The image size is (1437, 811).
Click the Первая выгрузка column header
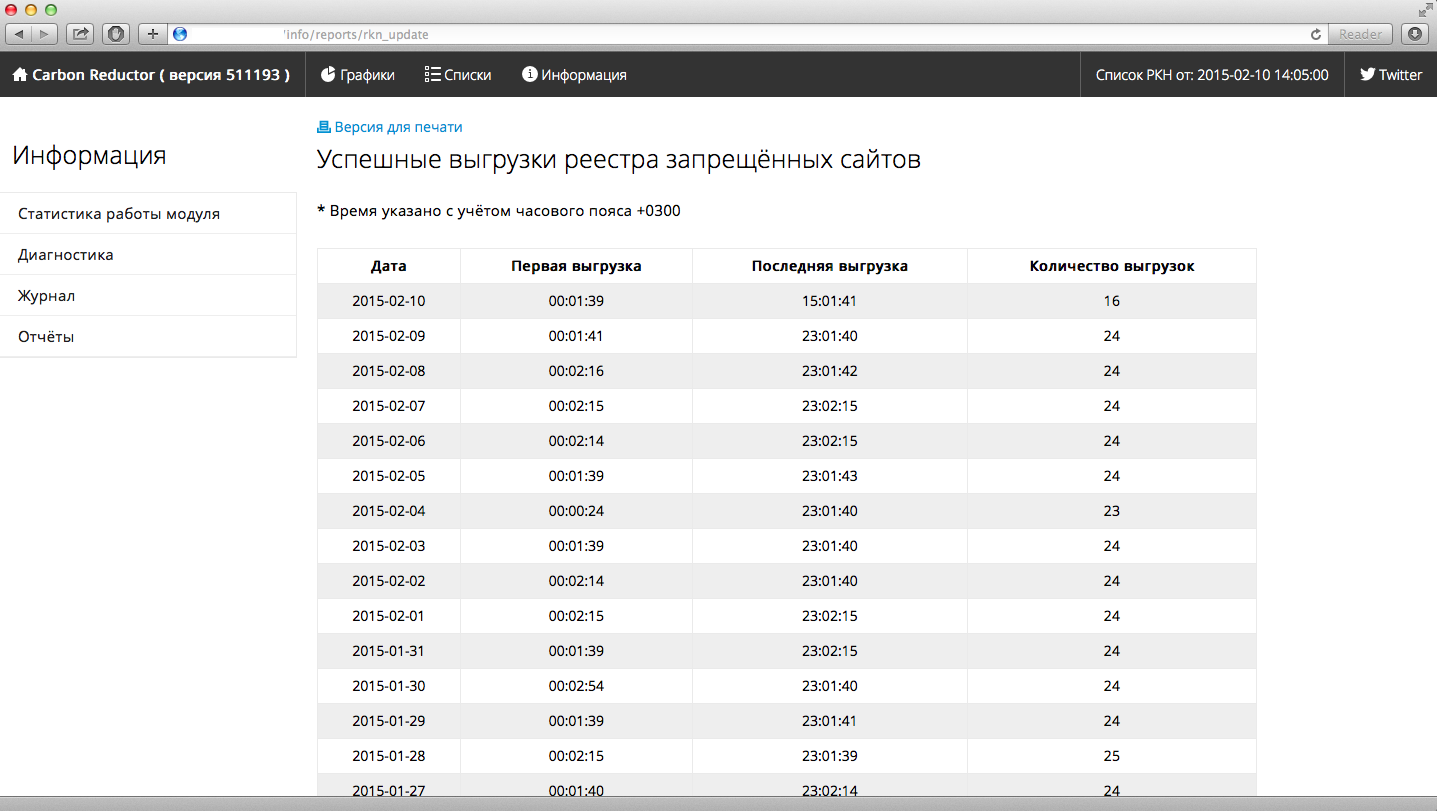tap(576, 266)
